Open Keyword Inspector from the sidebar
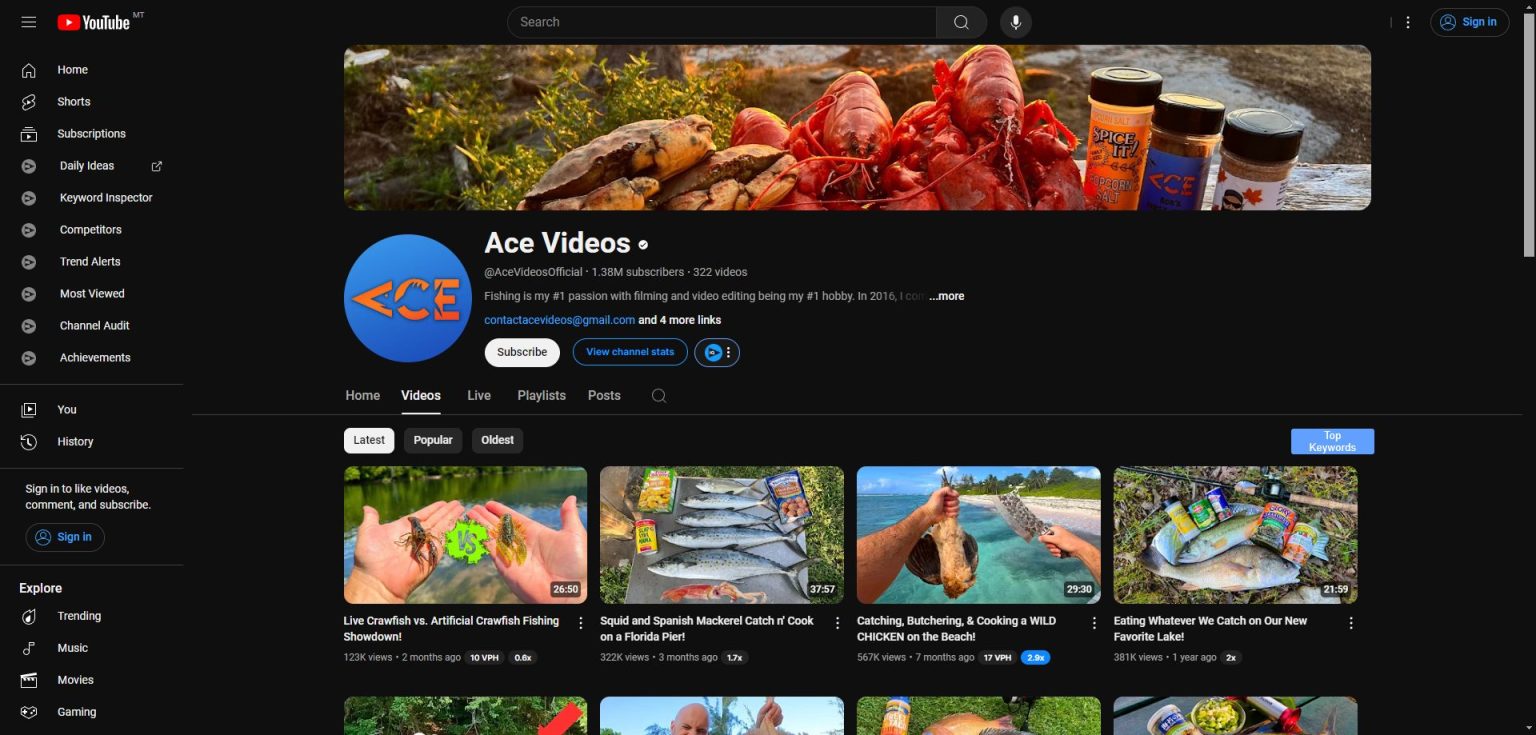1536x735 pixels. (106, 197)
